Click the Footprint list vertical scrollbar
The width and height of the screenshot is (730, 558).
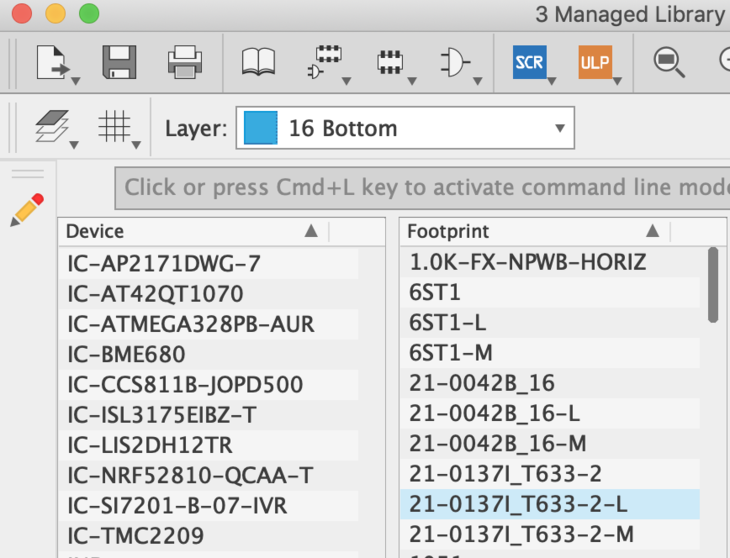(x=713, y=285)
